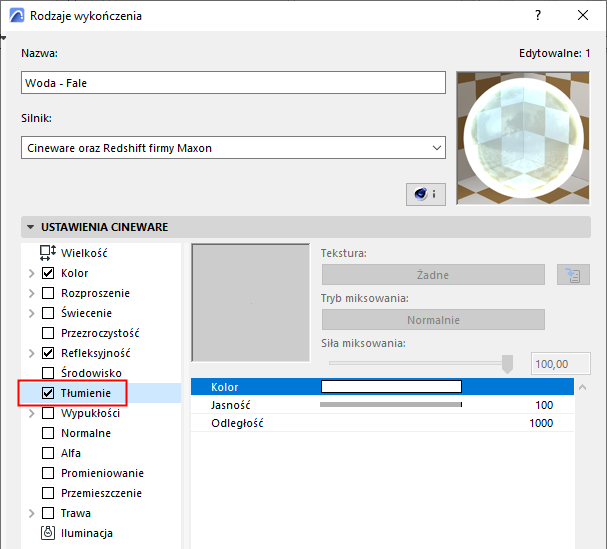Image resolution: width=607 pixels, height=549 pixels.
Task: Click the gray texture preview box
Action: coord(250,302)
